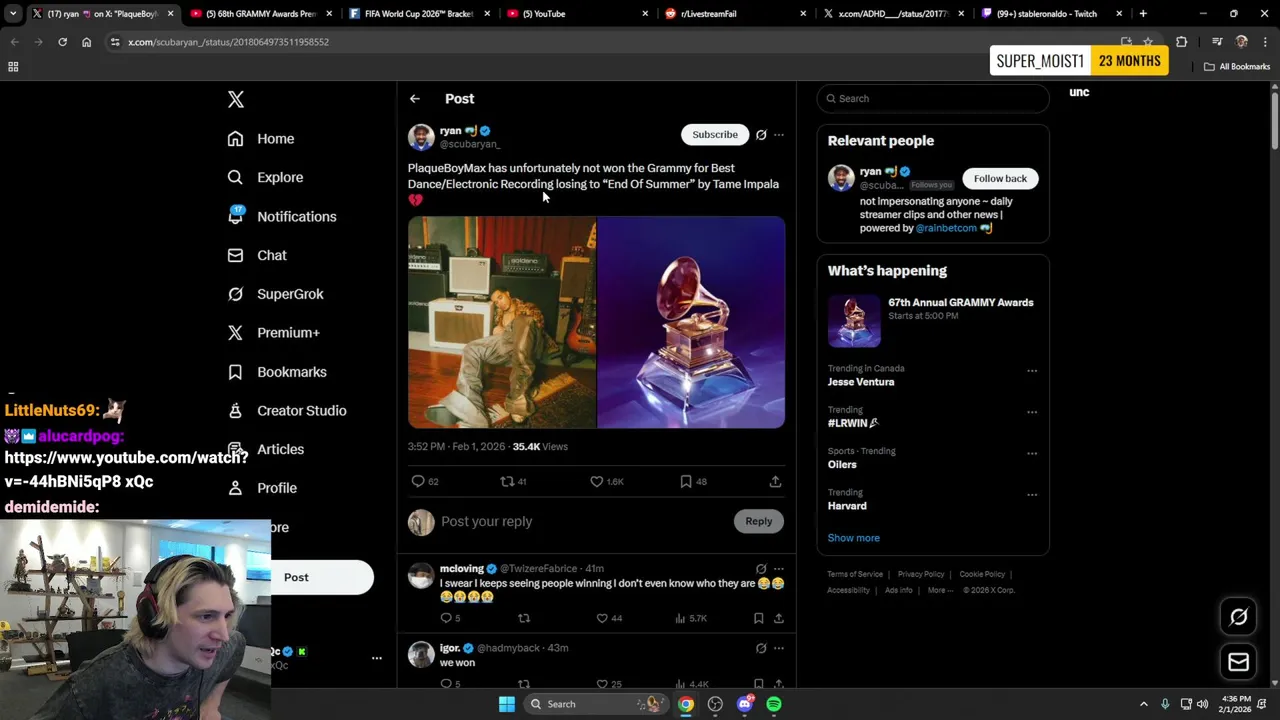This screenshot has width=1280, height=720.
Task: Open Spotify from the taskbar
Action: pos(774,704)
